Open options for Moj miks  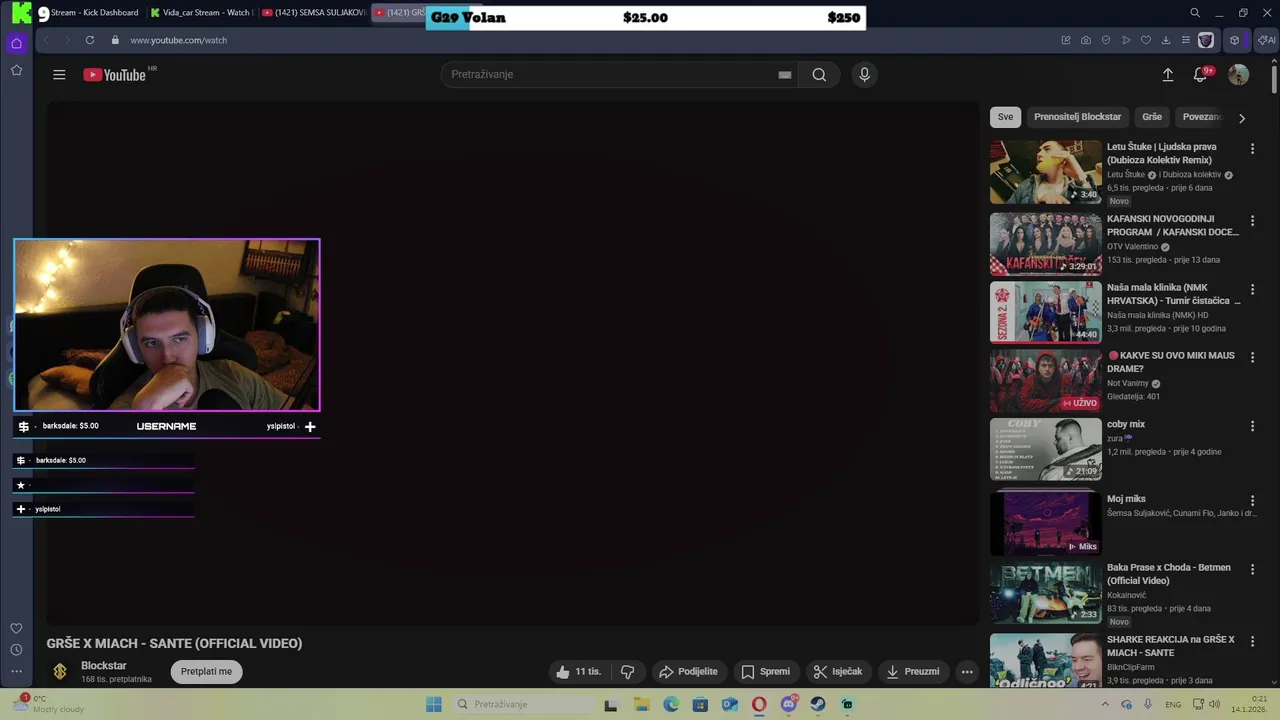click(x=1252, y=500)
